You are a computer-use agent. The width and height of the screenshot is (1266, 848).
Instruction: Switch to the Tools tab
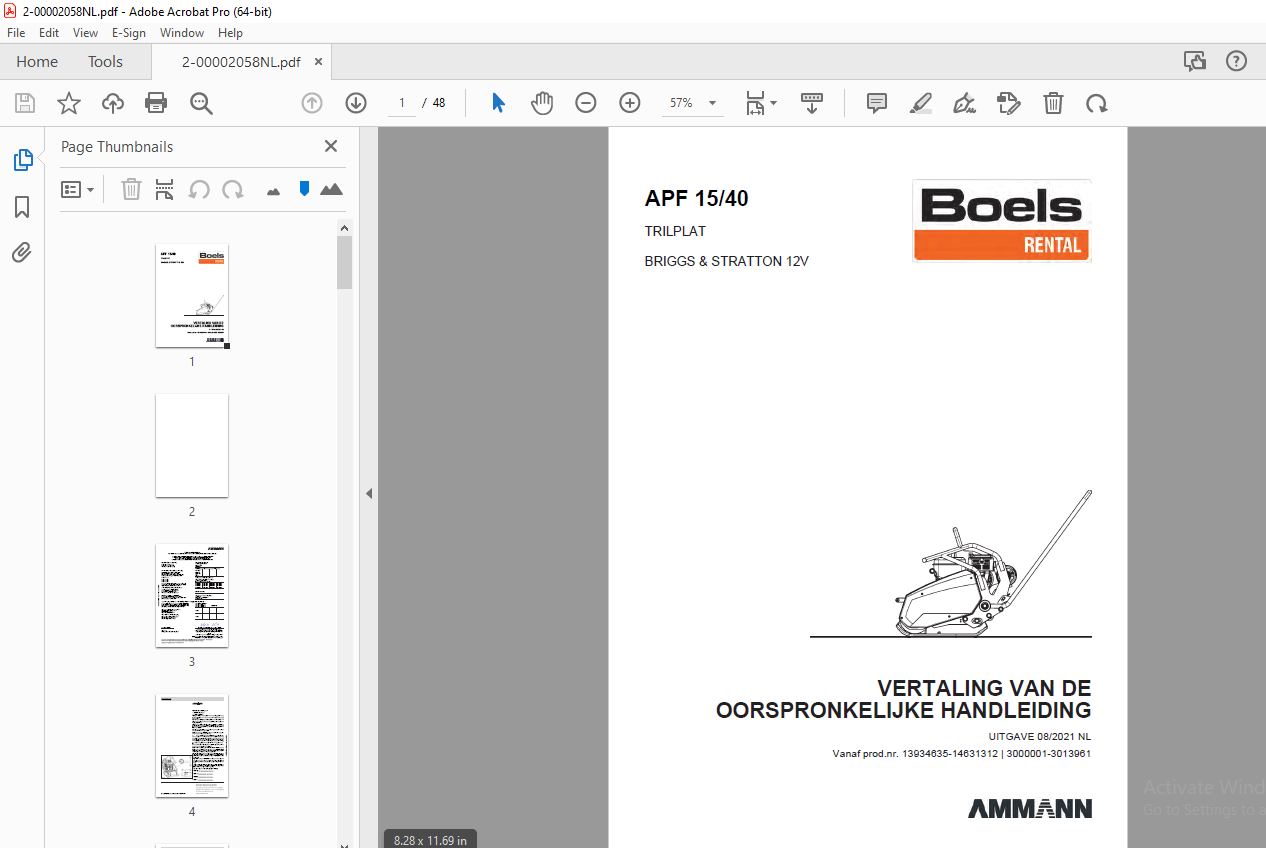click(x=105, y=61)
